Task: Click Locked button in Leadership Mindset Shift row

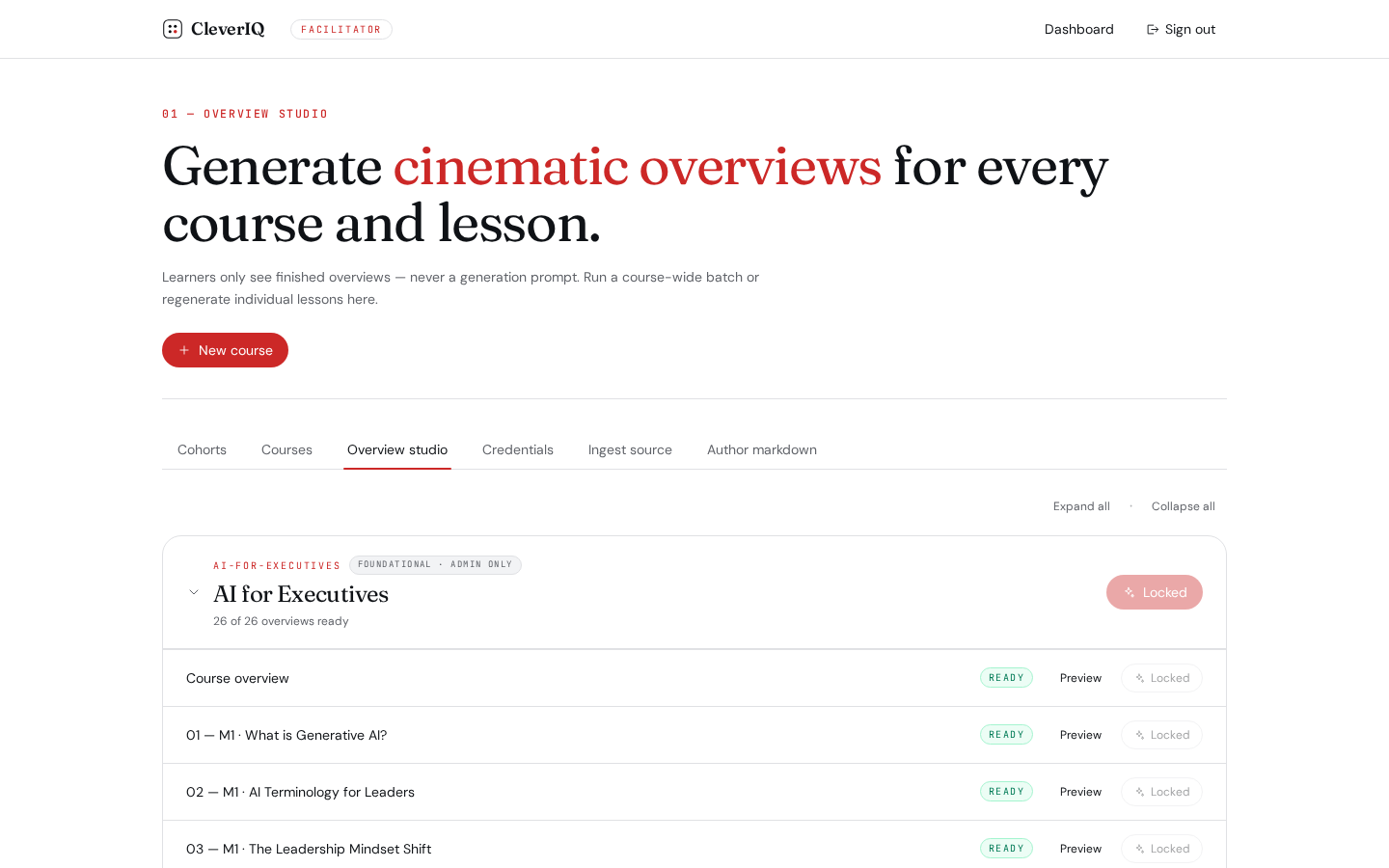Action: 1161,849
